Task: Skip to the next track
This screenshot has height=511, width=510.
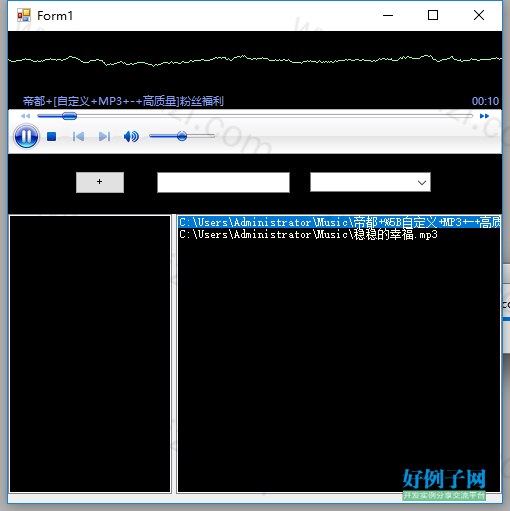Action: (x=104, y=136)
